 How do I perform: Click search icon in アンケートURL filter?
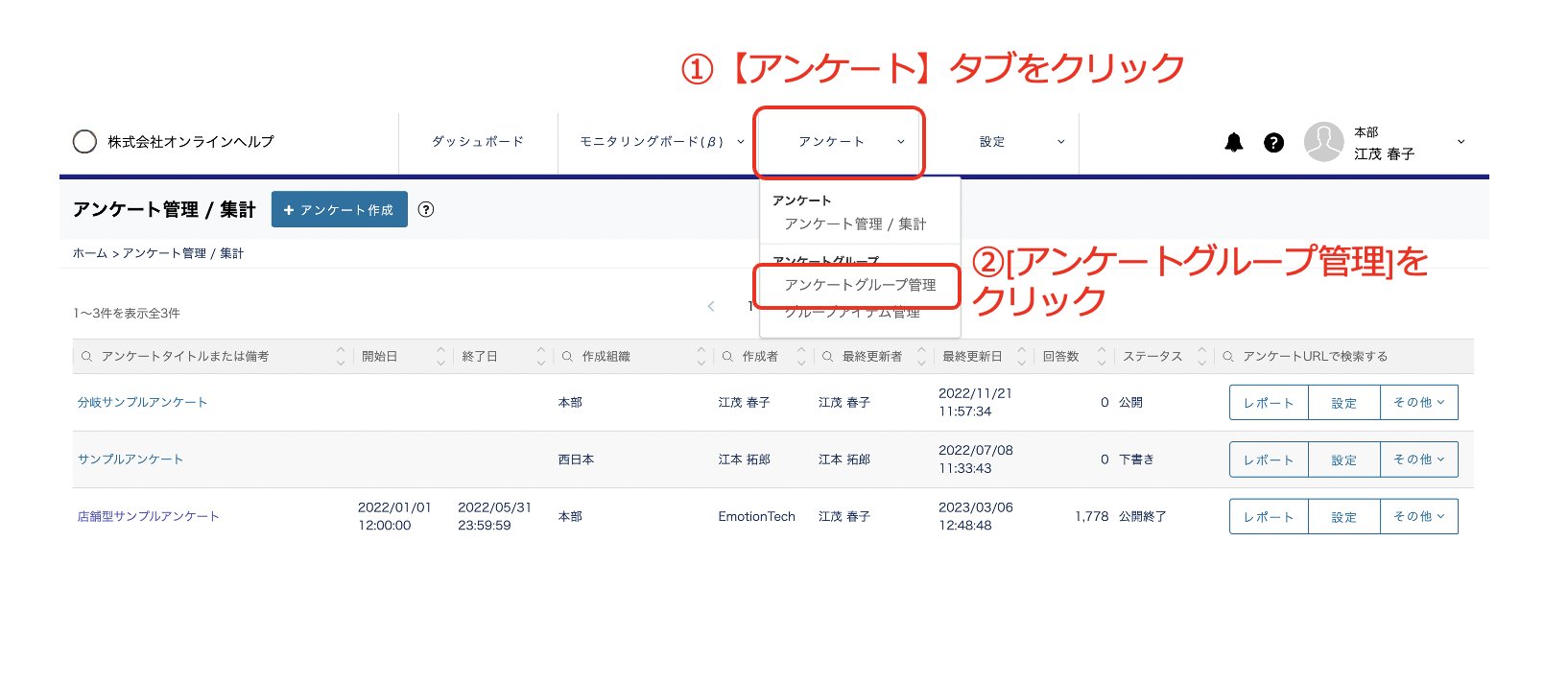click(1228, 357)
